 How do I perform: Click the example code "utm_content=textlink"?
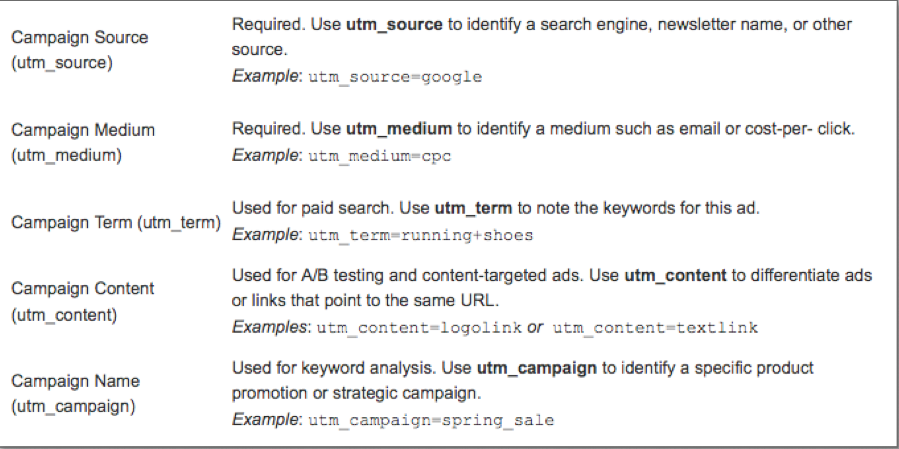(x=655, y=328)
